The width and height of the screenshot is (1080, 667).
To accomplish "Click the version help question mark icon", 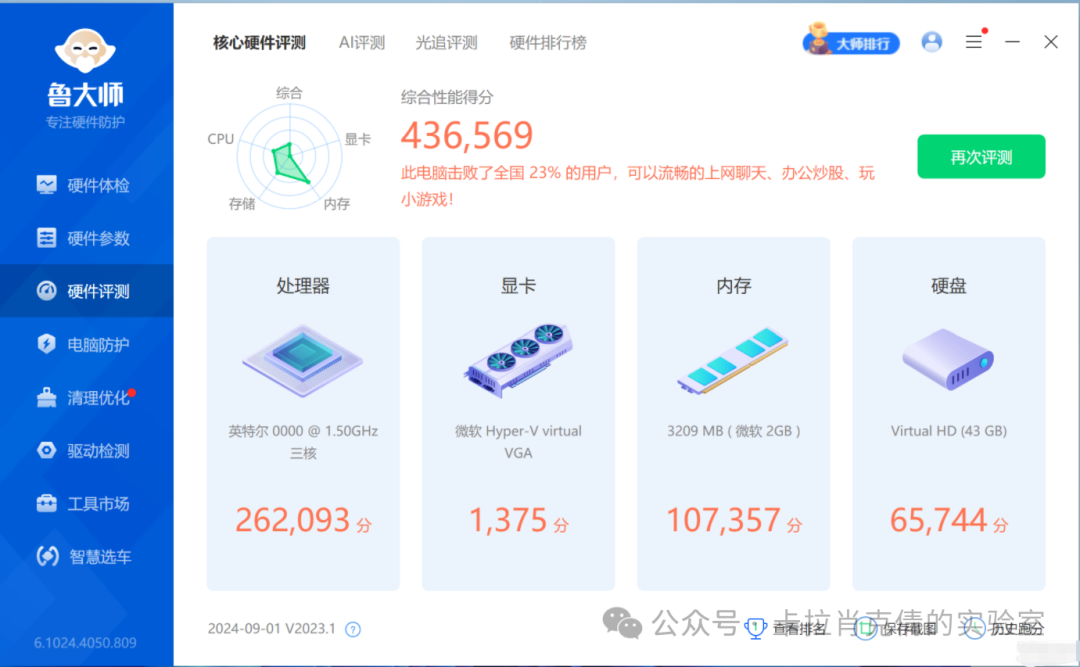I will [x=352, y=629].
